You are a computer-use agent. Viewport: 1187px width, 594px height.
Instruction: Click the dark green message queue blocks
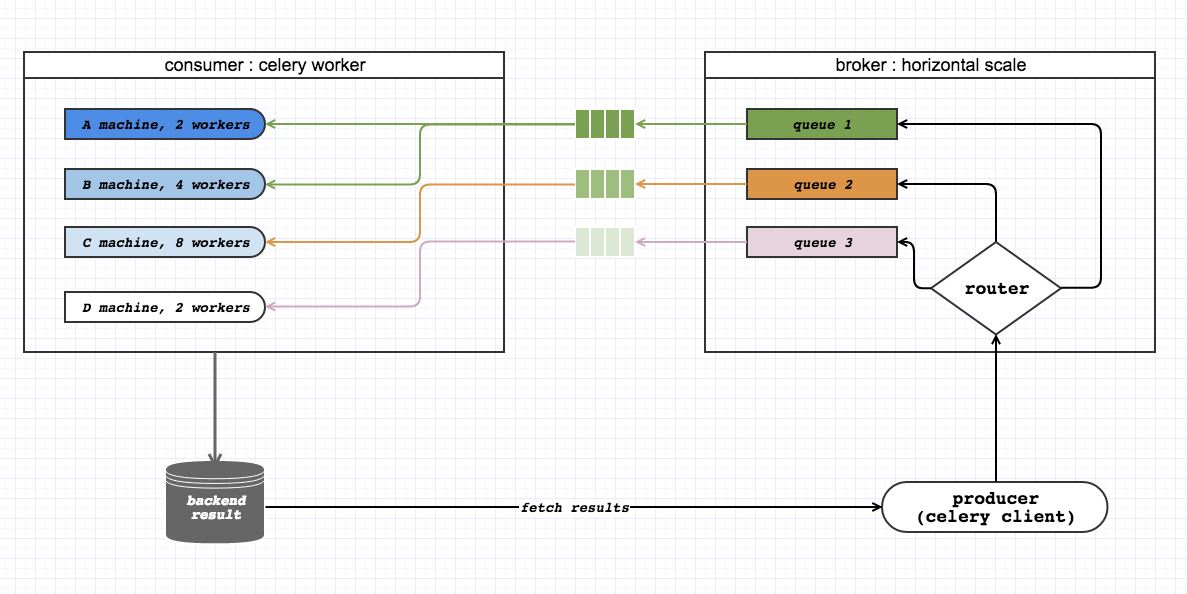(605, 124)
